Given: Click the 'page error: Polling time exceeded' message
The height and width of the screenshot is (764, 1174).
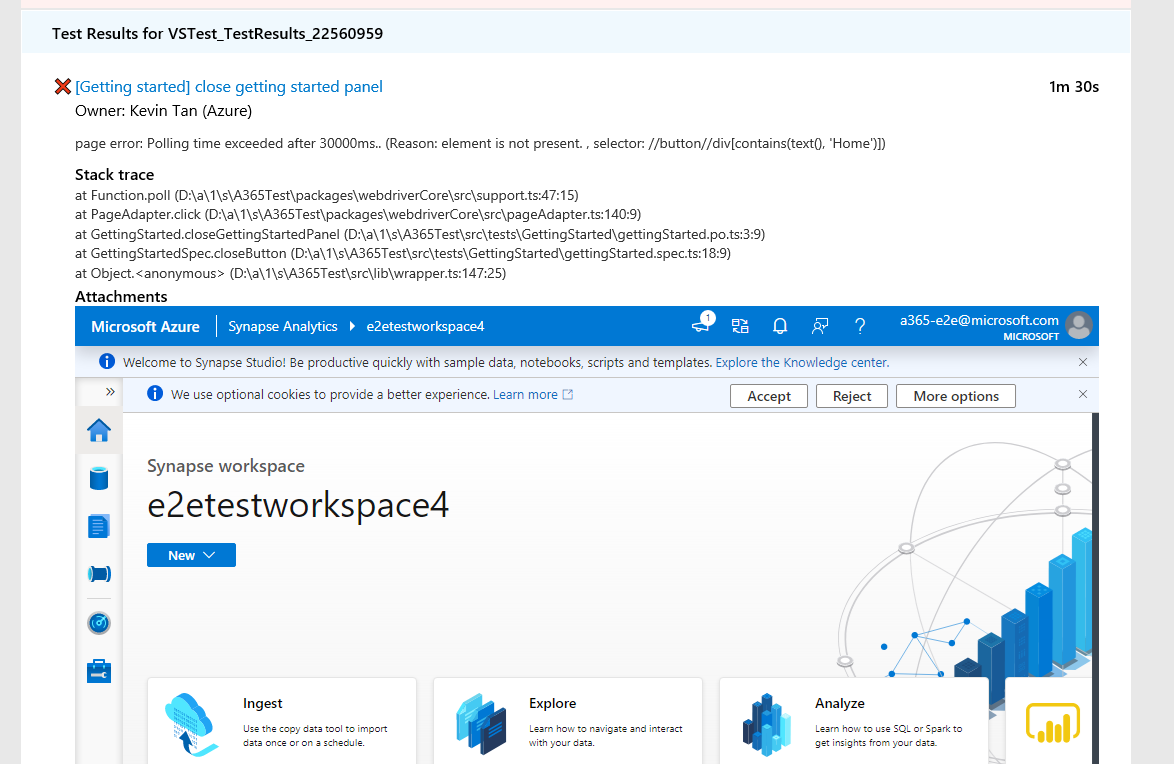Looking at the screenshot, I should tap(480, 144).
